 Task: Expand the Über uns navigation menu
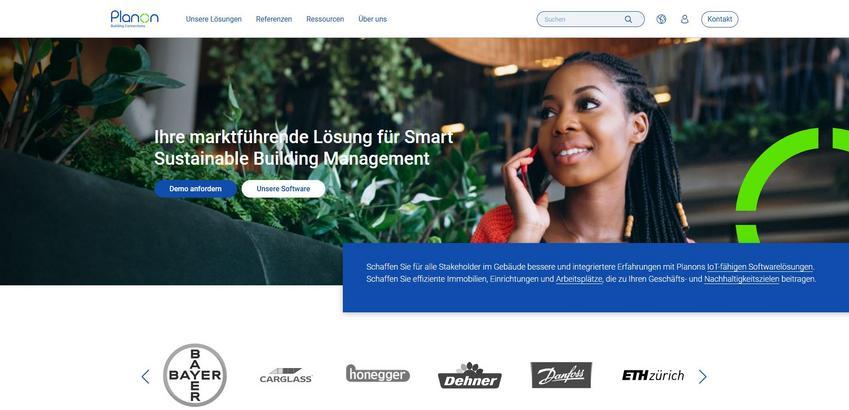(x=373, y=19)
